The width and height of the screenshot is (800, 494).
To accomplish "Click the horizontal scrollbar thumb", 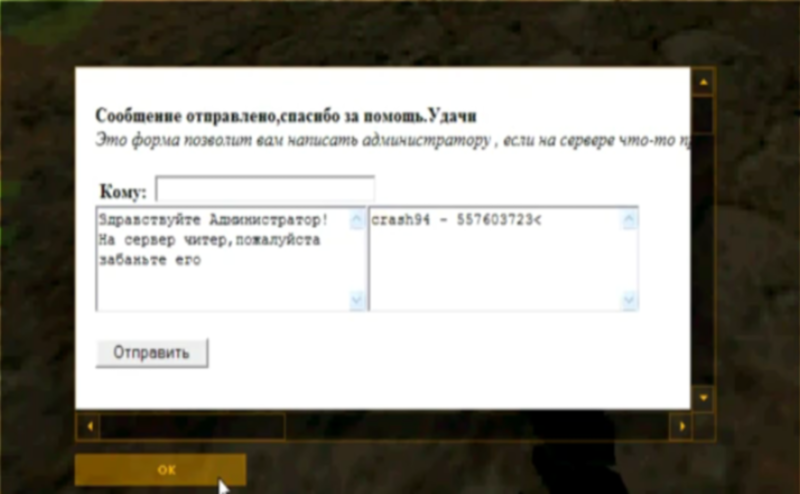I will (x=192, y=427).
